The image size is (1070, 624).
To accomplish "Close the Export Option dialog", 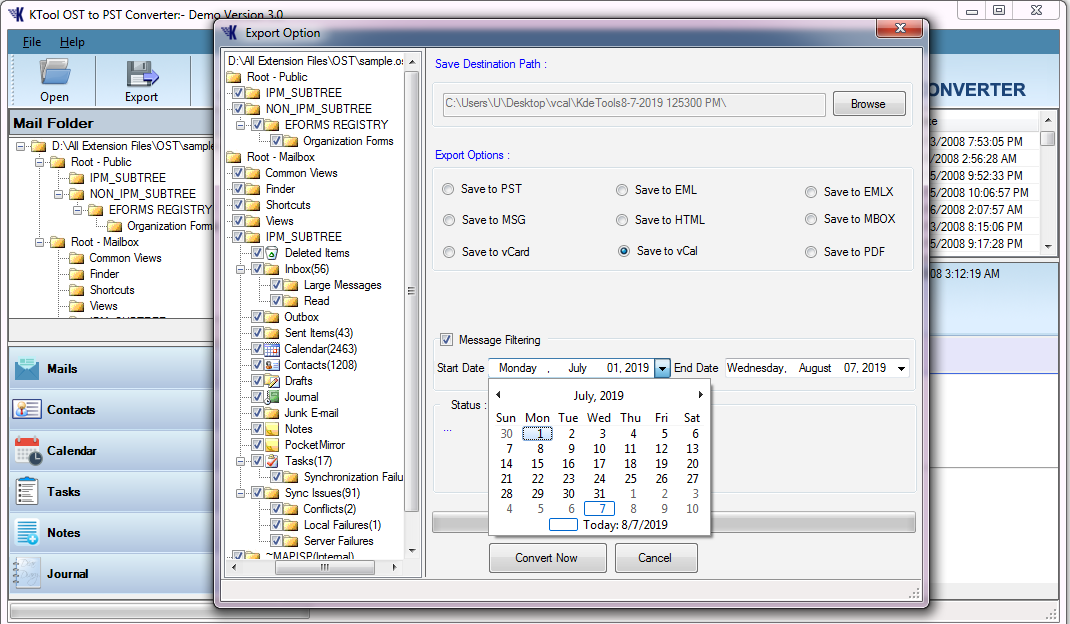I will click(900, 28).
